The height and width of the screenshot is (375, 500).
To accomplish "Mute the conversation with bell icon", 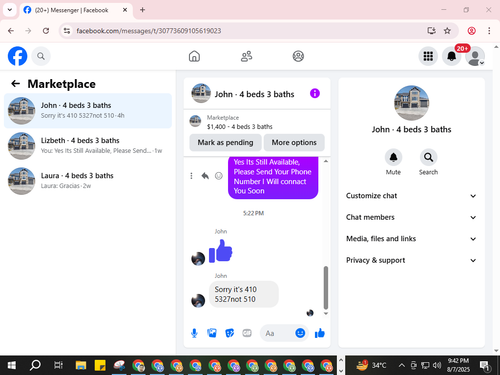I will pyautogui.click(x=393, y=157).
